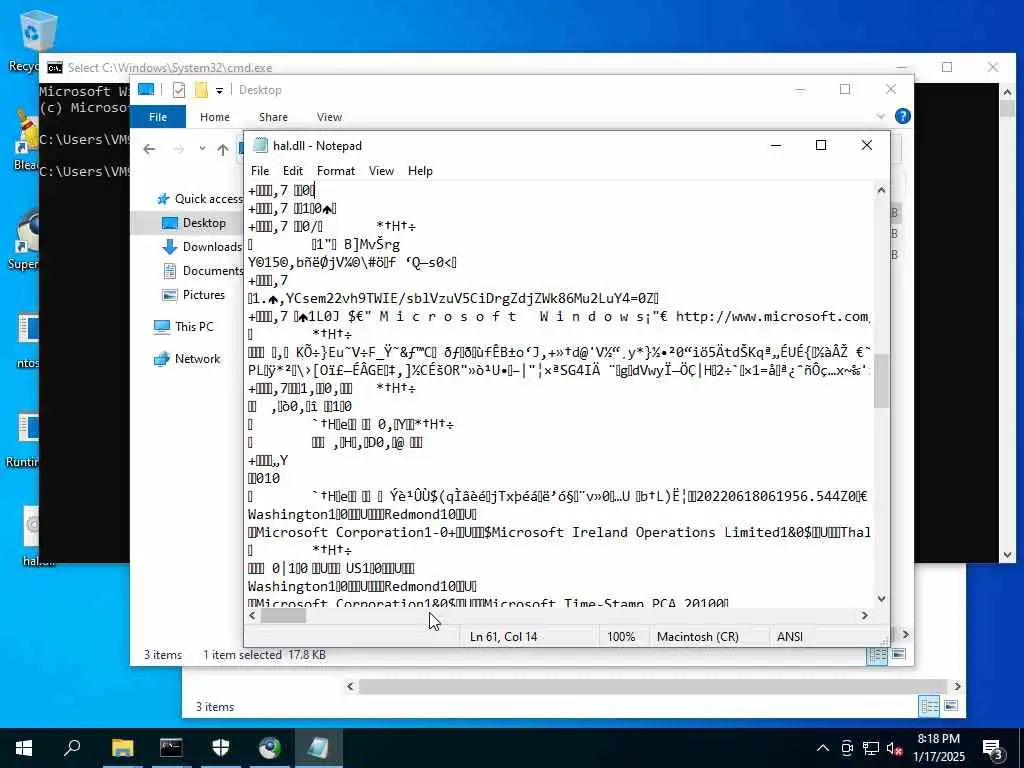1024x768 pixels.
Task: Click the network tray icon
Action: (871, 748)
